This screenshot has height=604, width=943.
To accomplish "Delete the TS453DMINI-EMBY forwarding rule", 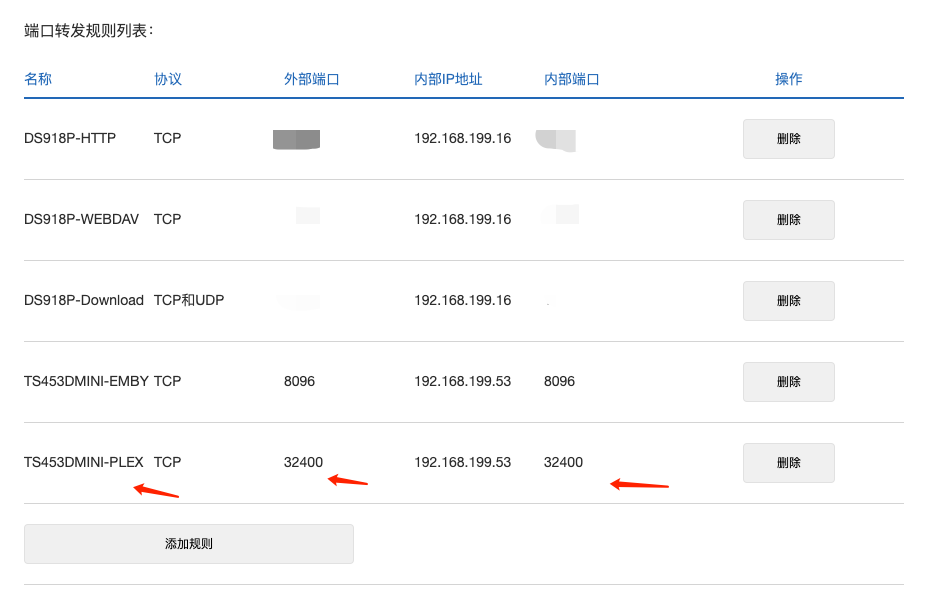I will (x=788, y=381).
